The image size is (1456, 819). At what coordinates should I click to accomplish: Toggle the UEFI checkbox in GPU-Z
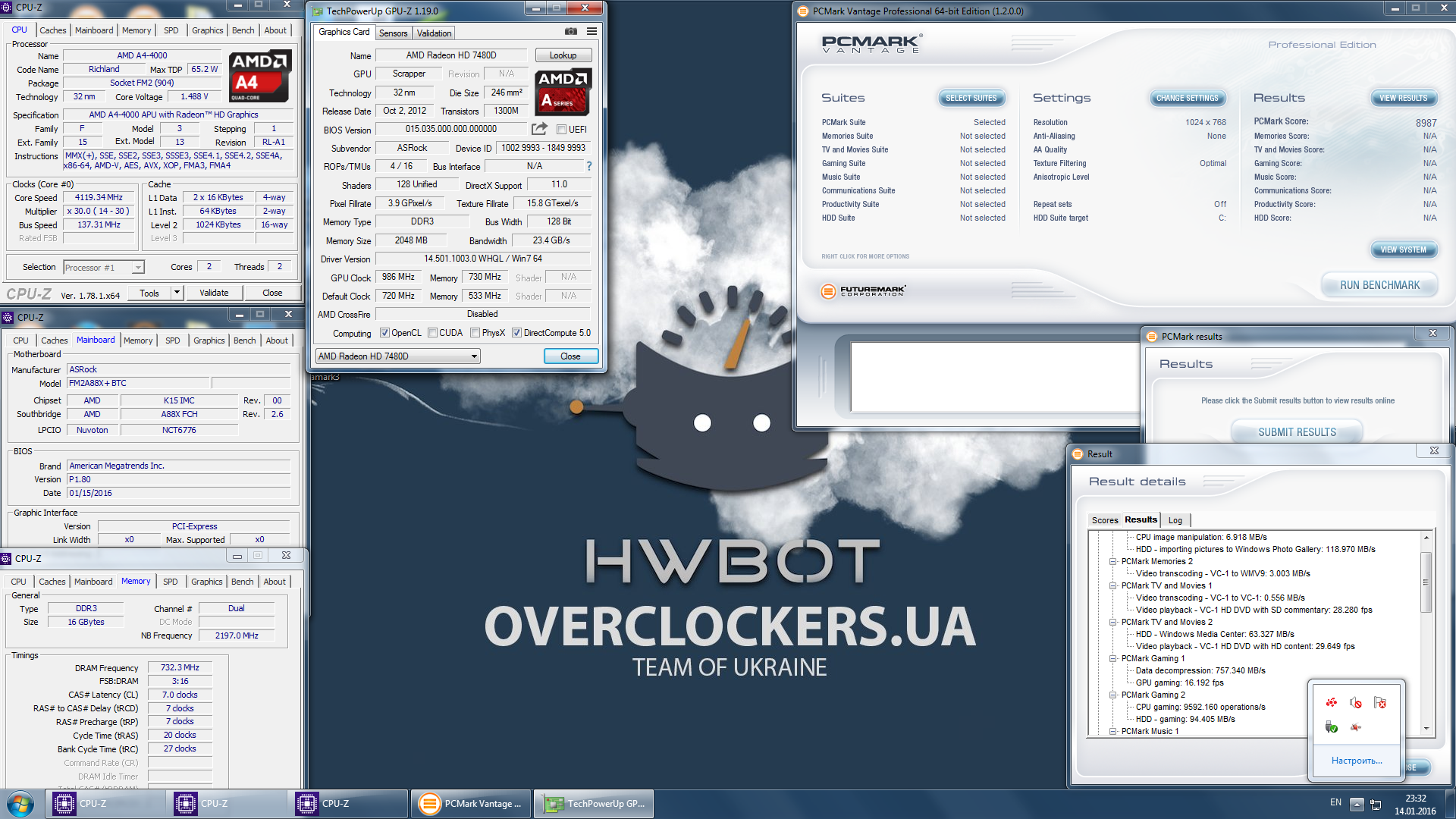562,130
